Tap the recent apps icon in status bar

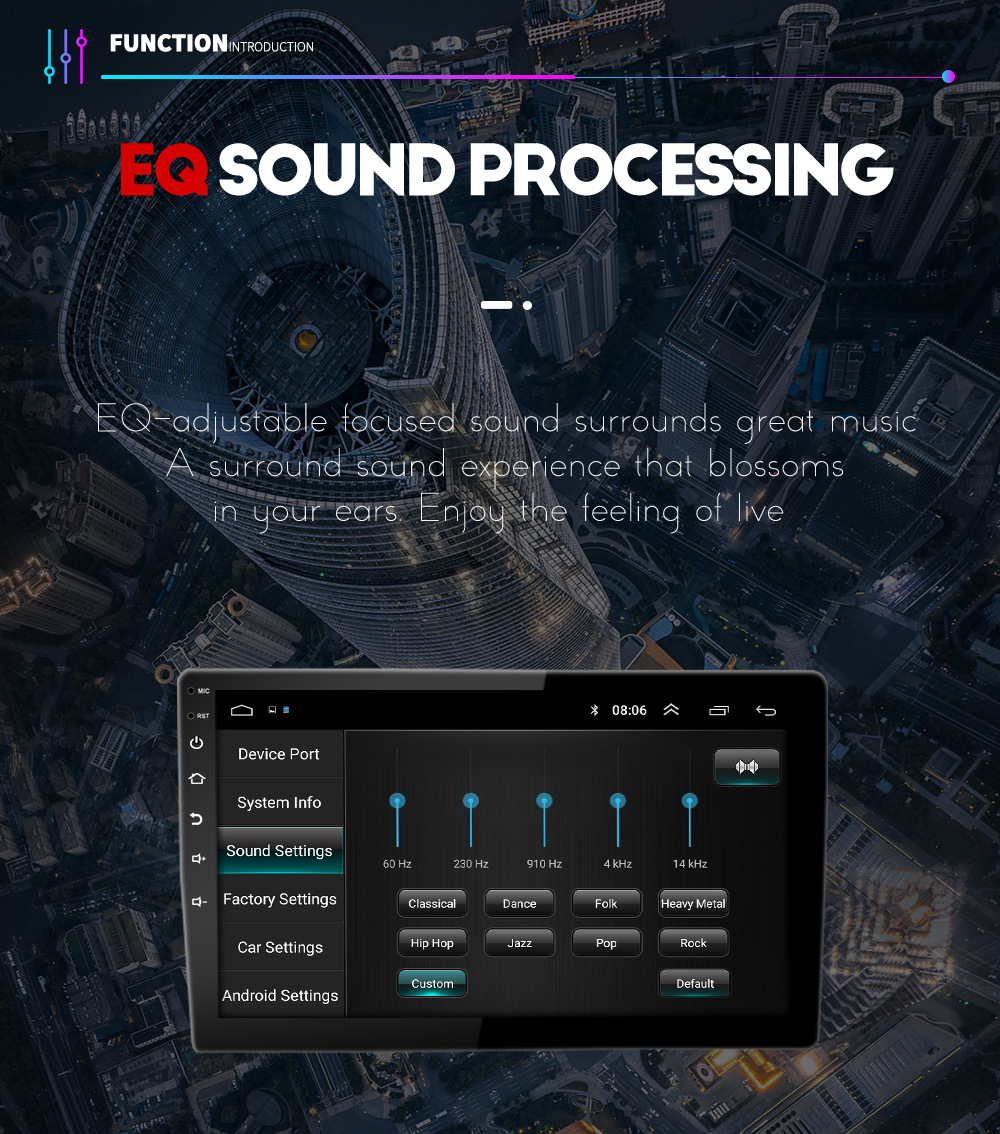719,710
